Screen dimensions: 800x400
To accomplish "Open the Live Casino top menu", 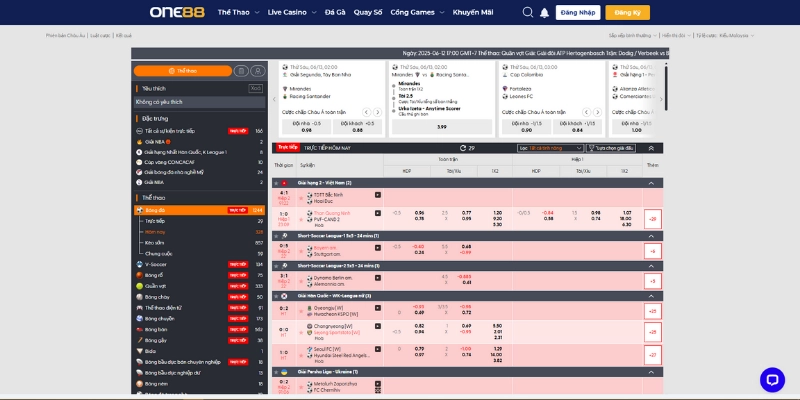I will [x=292, y=12].
